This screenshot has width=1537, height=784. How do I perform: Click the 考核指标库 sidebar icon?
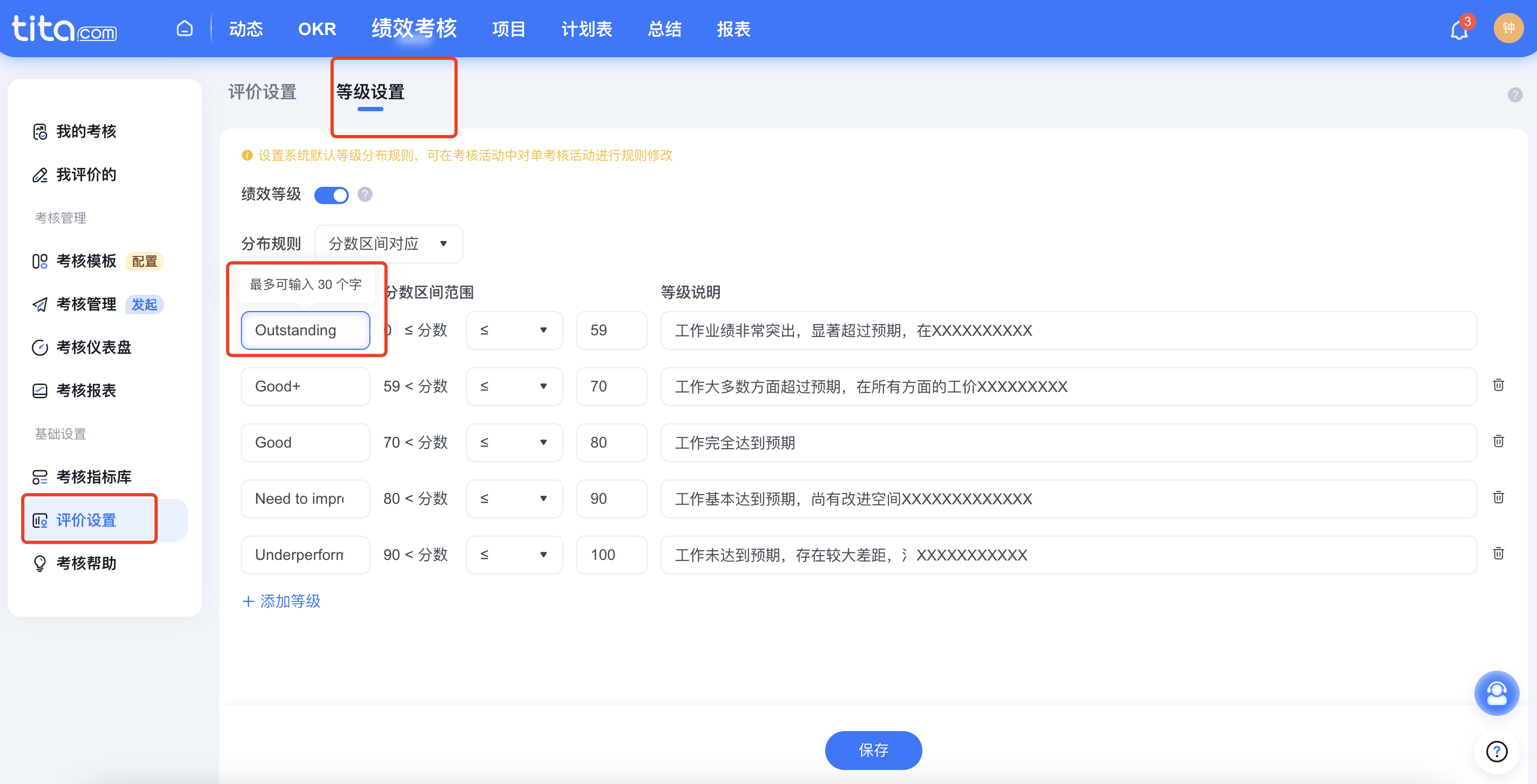(x=40, y=477)
